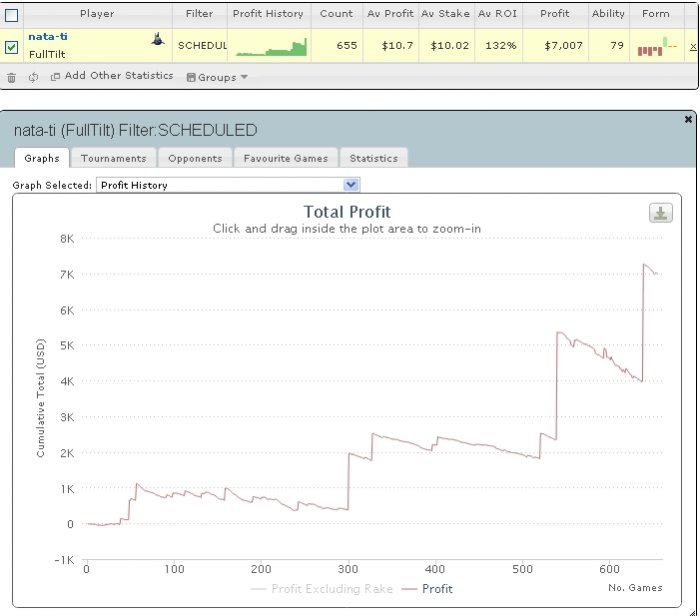Sort by the Filter column header
The width and height of the screenshot is (700, 616).
pos(199,14)
